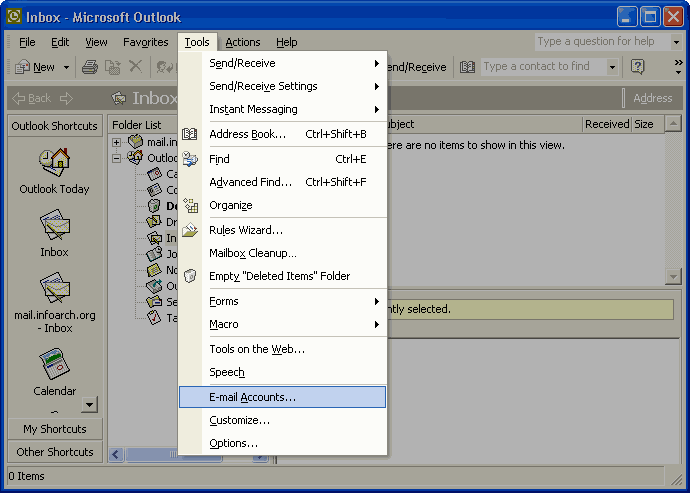Screen dimensions: 690x493
Task: Click the Type a question for help field
Action: (602, 42)
